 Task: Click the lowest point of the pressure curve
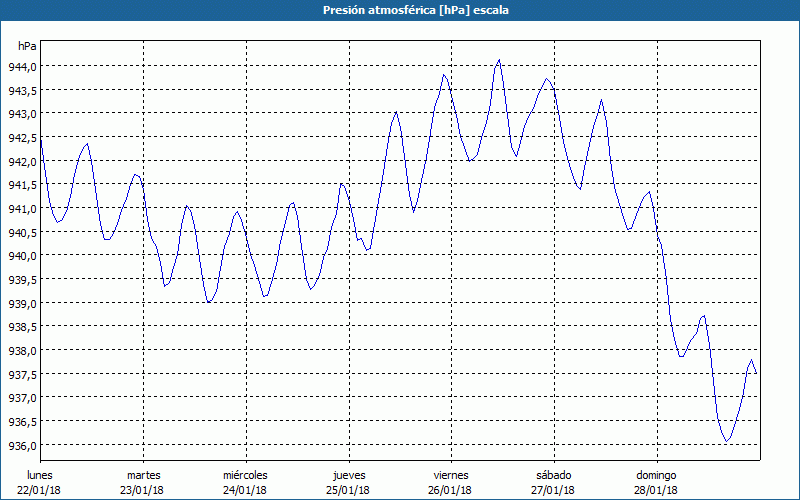(727, 440)
